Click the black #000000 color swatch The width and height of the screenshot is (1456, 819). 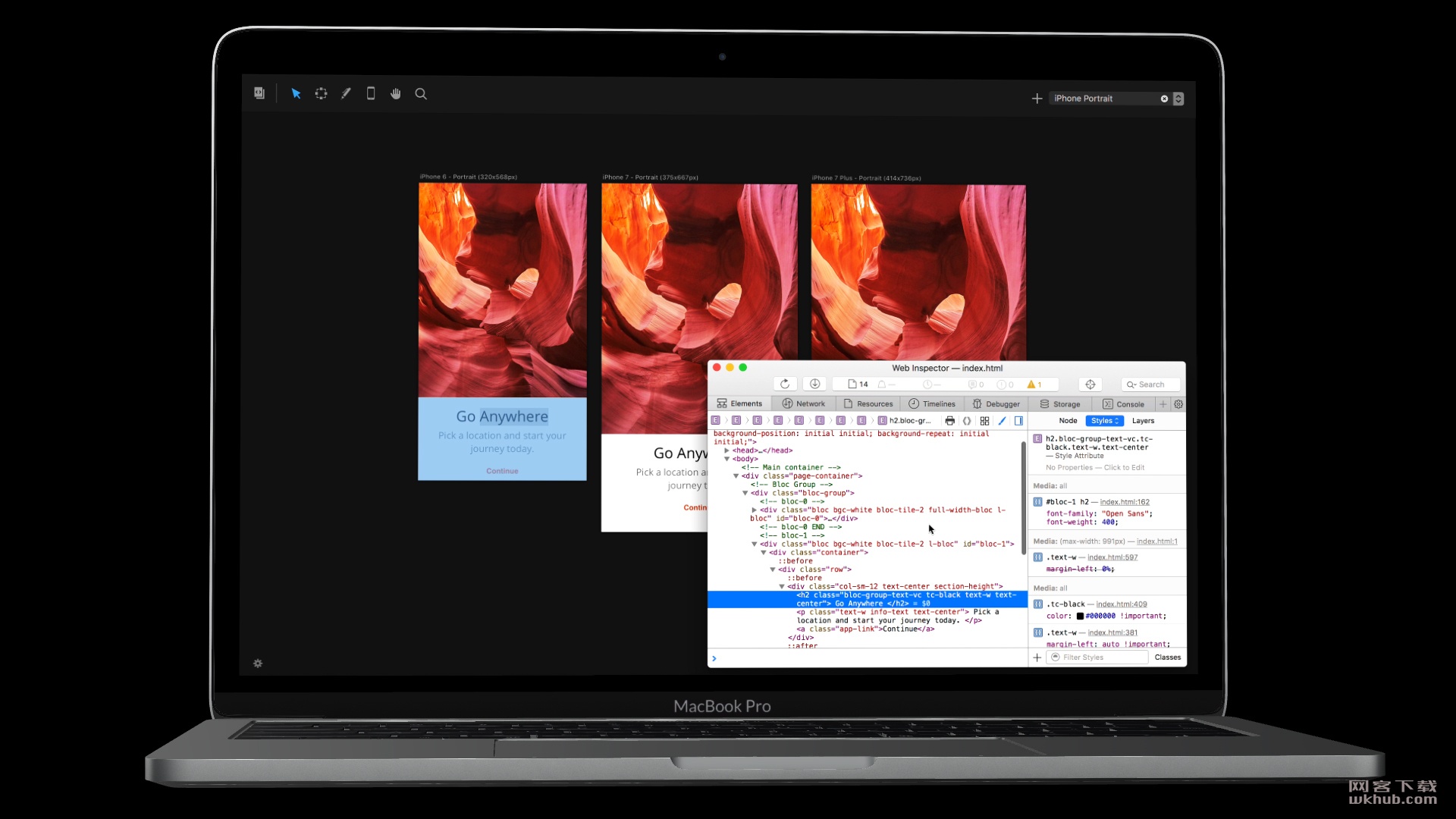tap(1080, 616)
